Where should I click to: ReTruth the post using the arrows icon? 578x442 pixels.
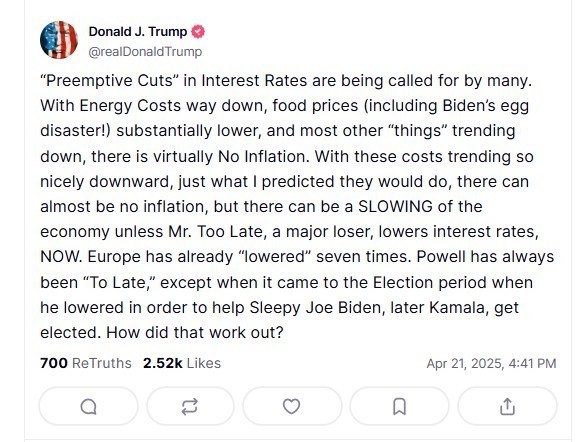[x=190, y=407]
